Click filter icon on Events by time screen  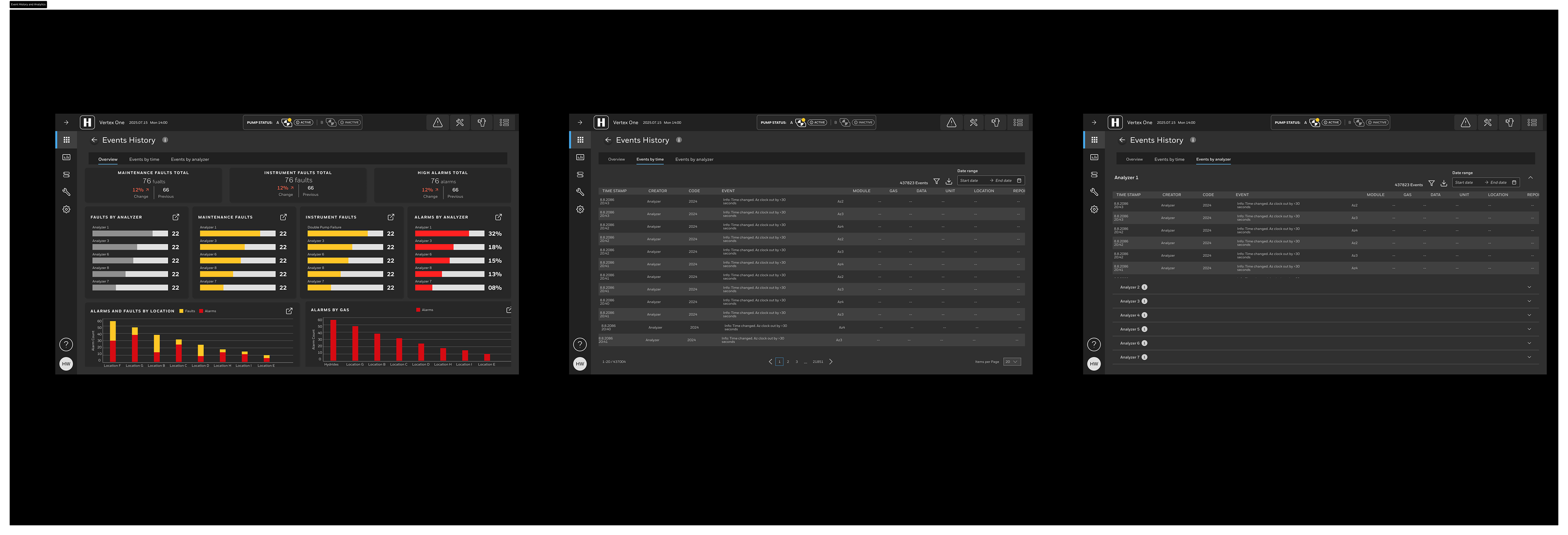coord(937,181)
